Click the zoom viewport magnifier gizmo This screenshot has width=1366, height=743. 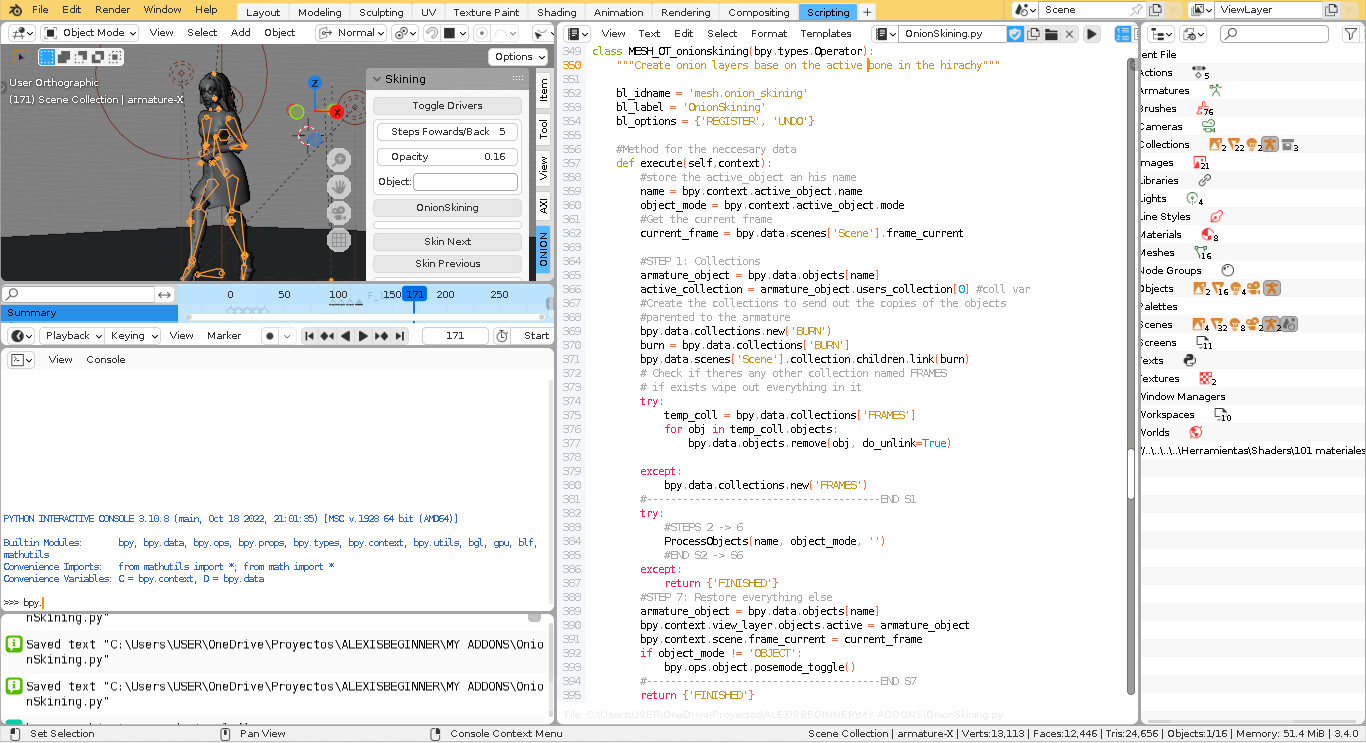[339, 160]
